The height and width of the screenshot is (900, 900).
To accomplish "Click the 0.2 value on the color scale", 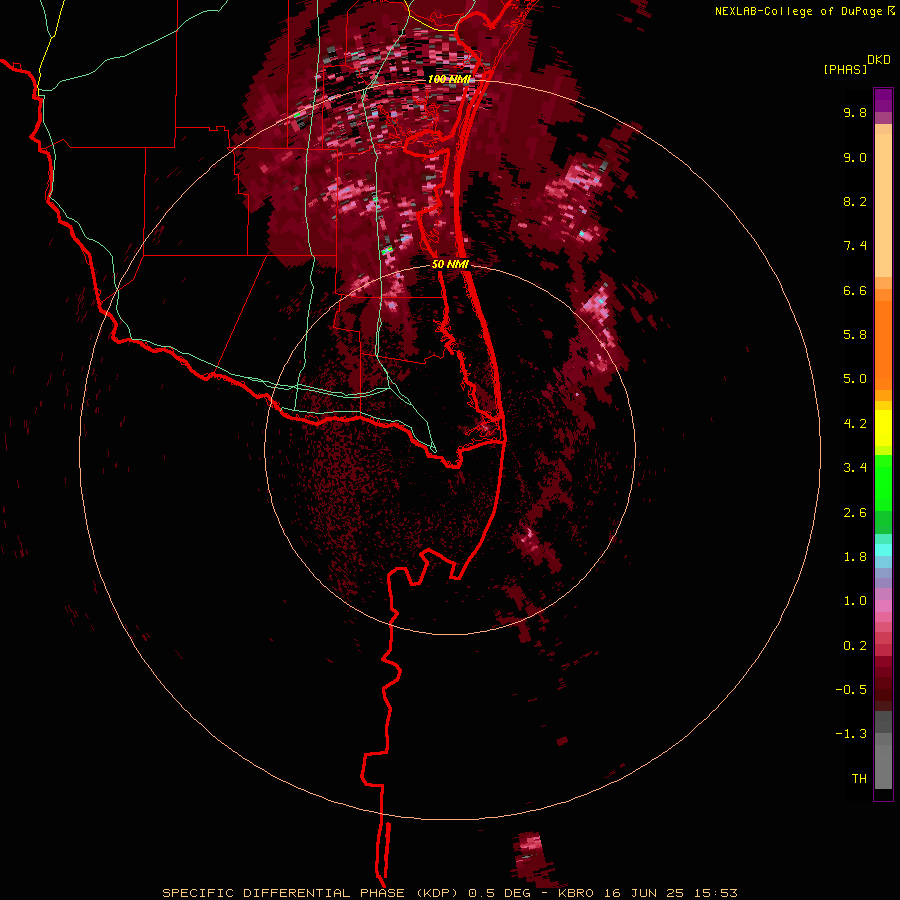I will [855, 646].
